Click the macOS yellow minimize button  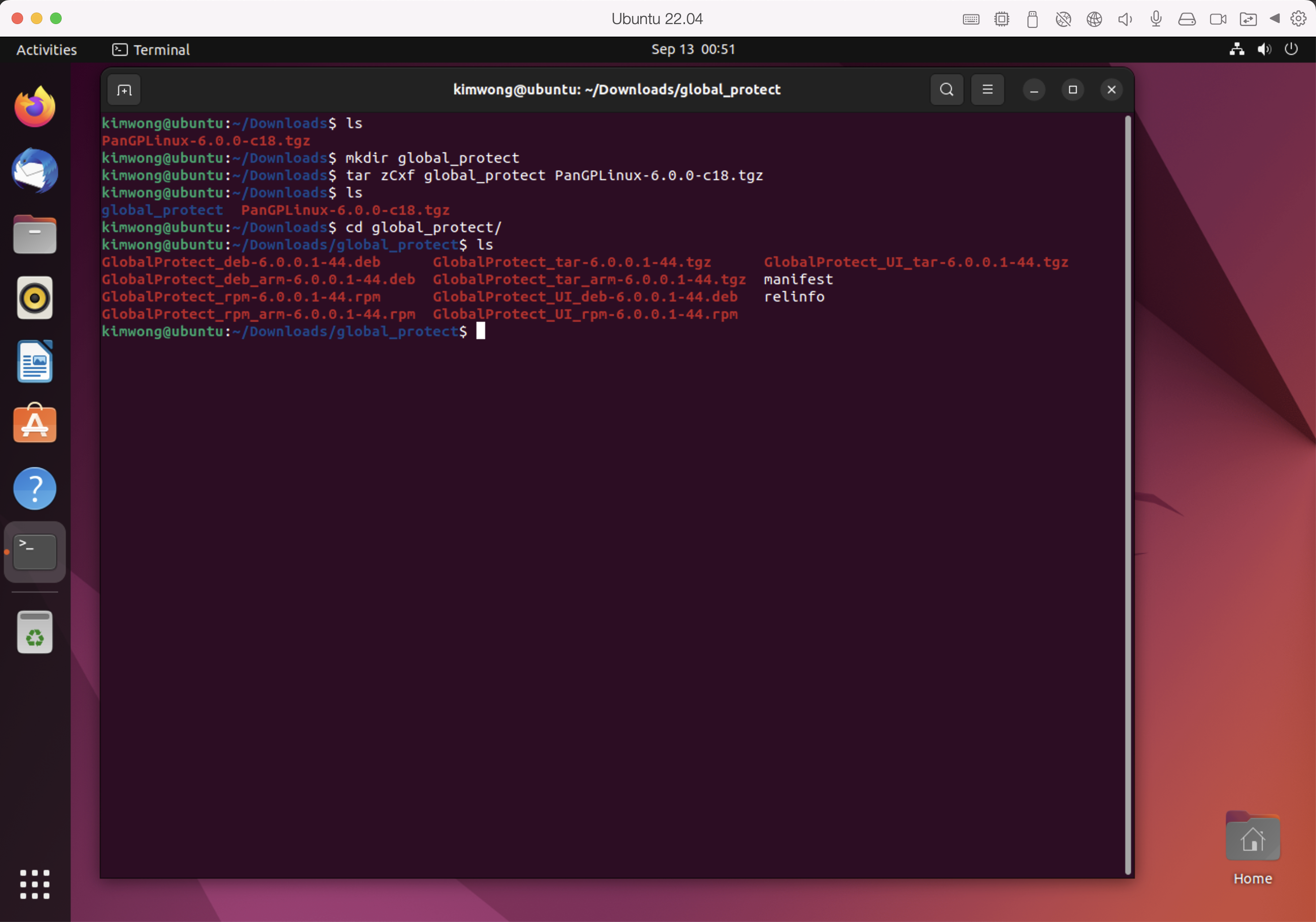(36, 18)
